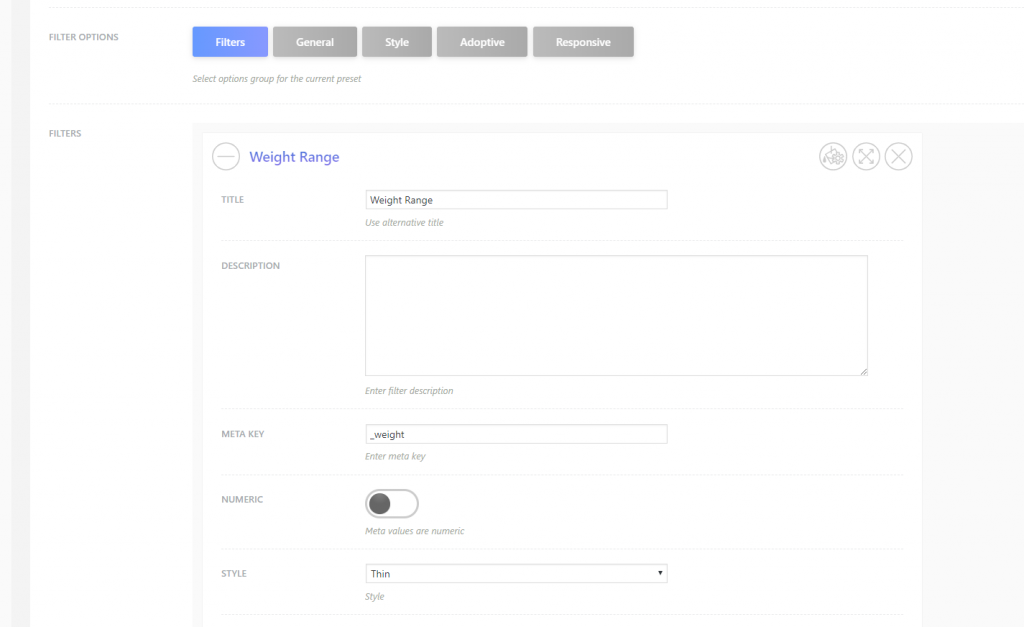Viewport: 1024px width, 627px height.
Task: Click the 'Enter filter description' hint text
Action: [409, 391]
